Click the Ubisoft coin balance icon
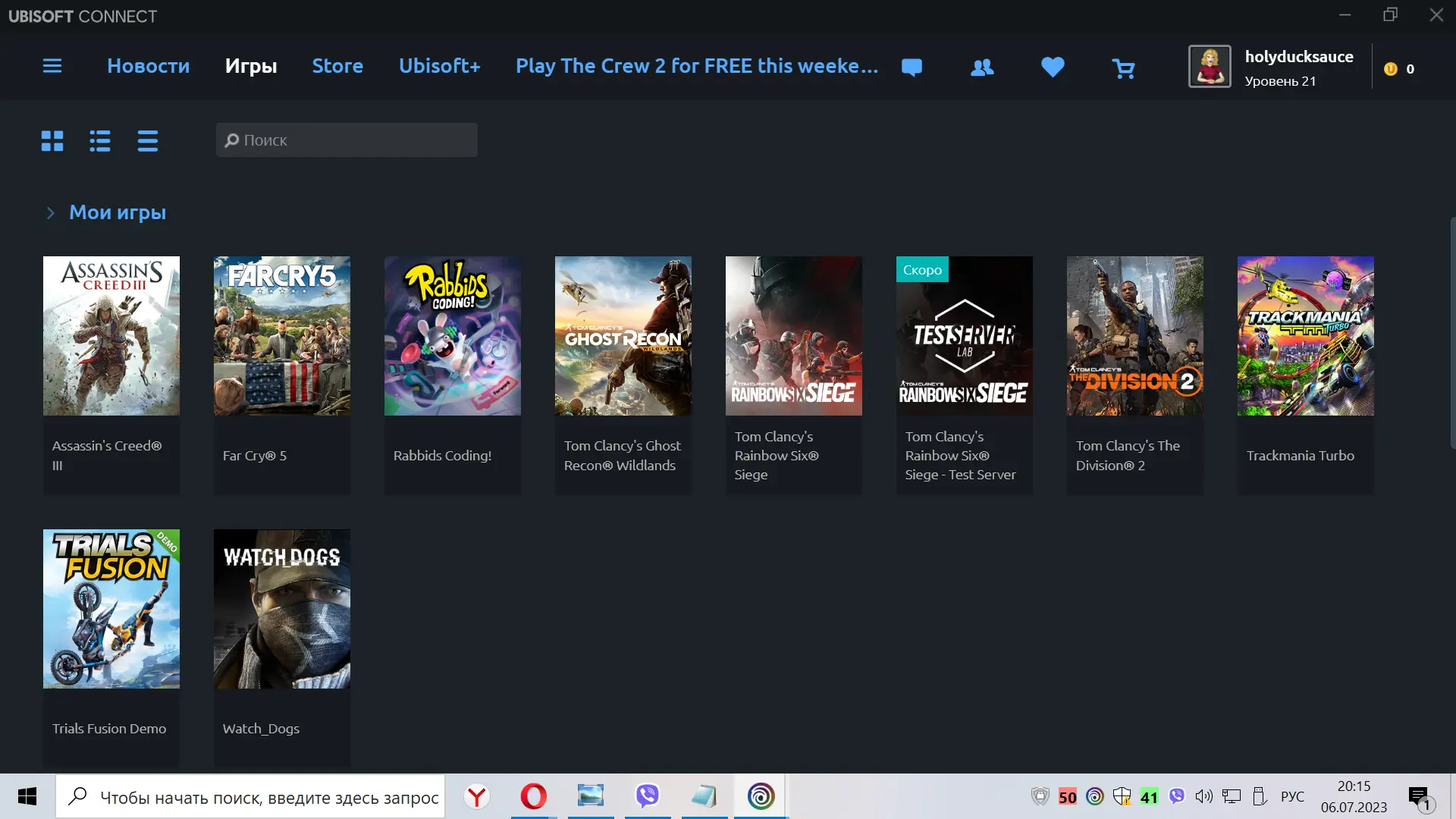 coord(1391,69)
